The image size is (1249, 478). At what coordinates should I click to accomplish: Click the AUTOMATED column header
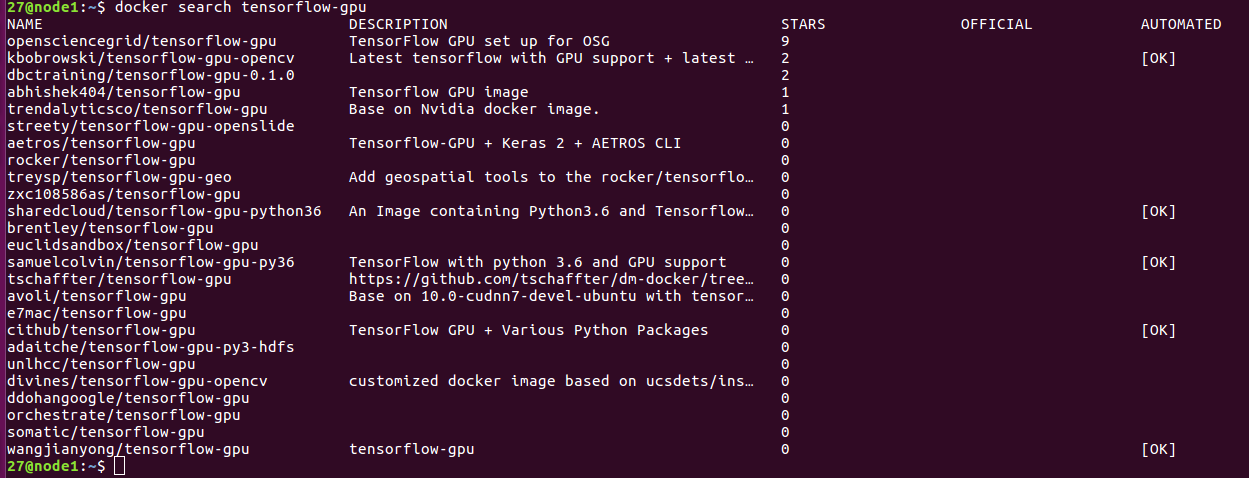click(1181, 24)
